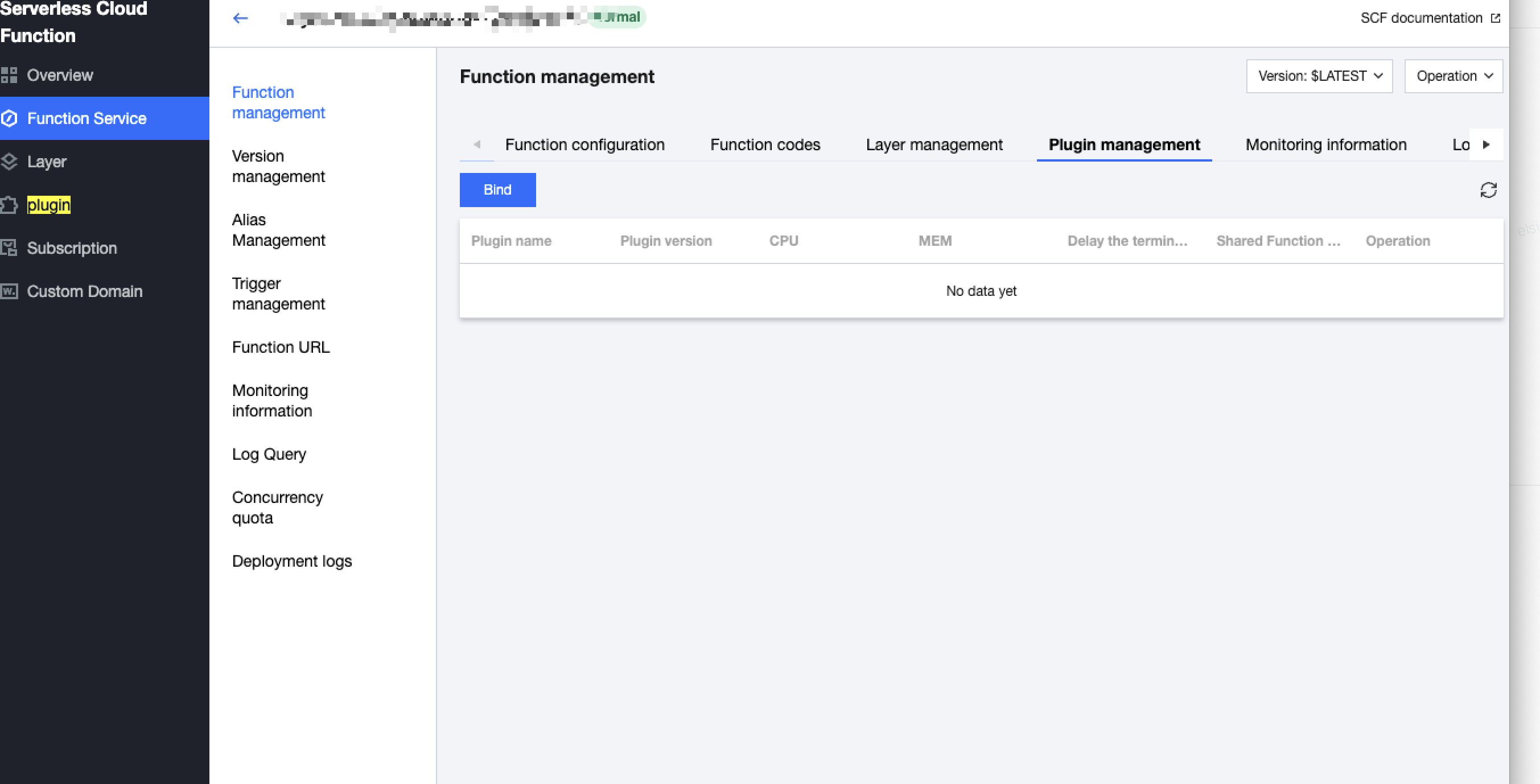Open SCF documentation external link
The height and width of the screenshot is (784, 1540).
(1430, 18)
